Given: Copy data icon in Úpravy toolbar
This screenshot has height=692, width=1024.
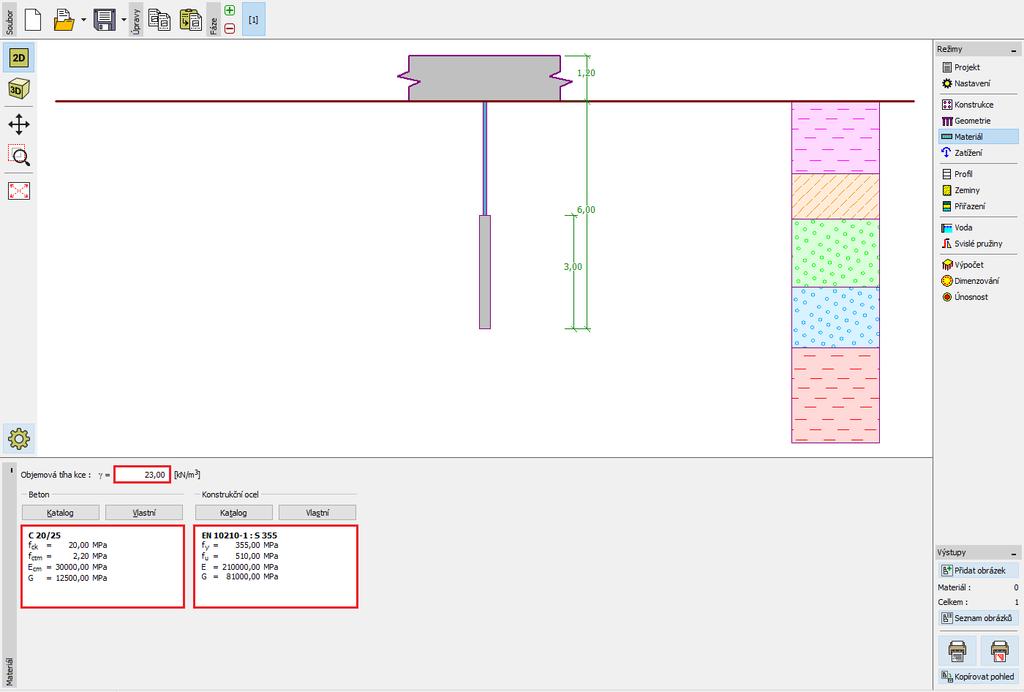Looking at the screenshot, I should coord(159,20).
